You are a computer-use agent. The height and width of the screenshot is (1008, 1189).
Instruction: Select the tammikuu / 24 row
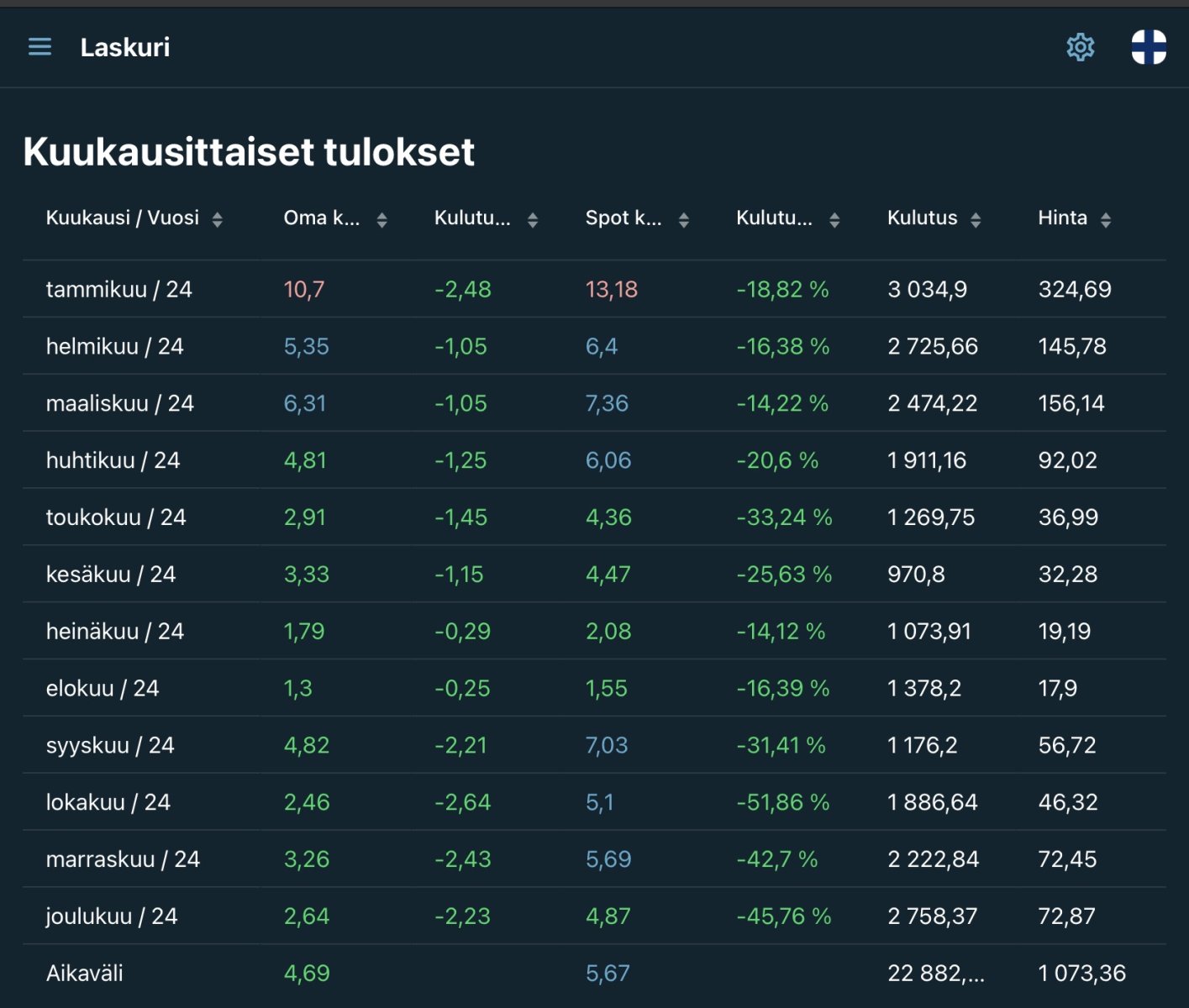[119, 290]
